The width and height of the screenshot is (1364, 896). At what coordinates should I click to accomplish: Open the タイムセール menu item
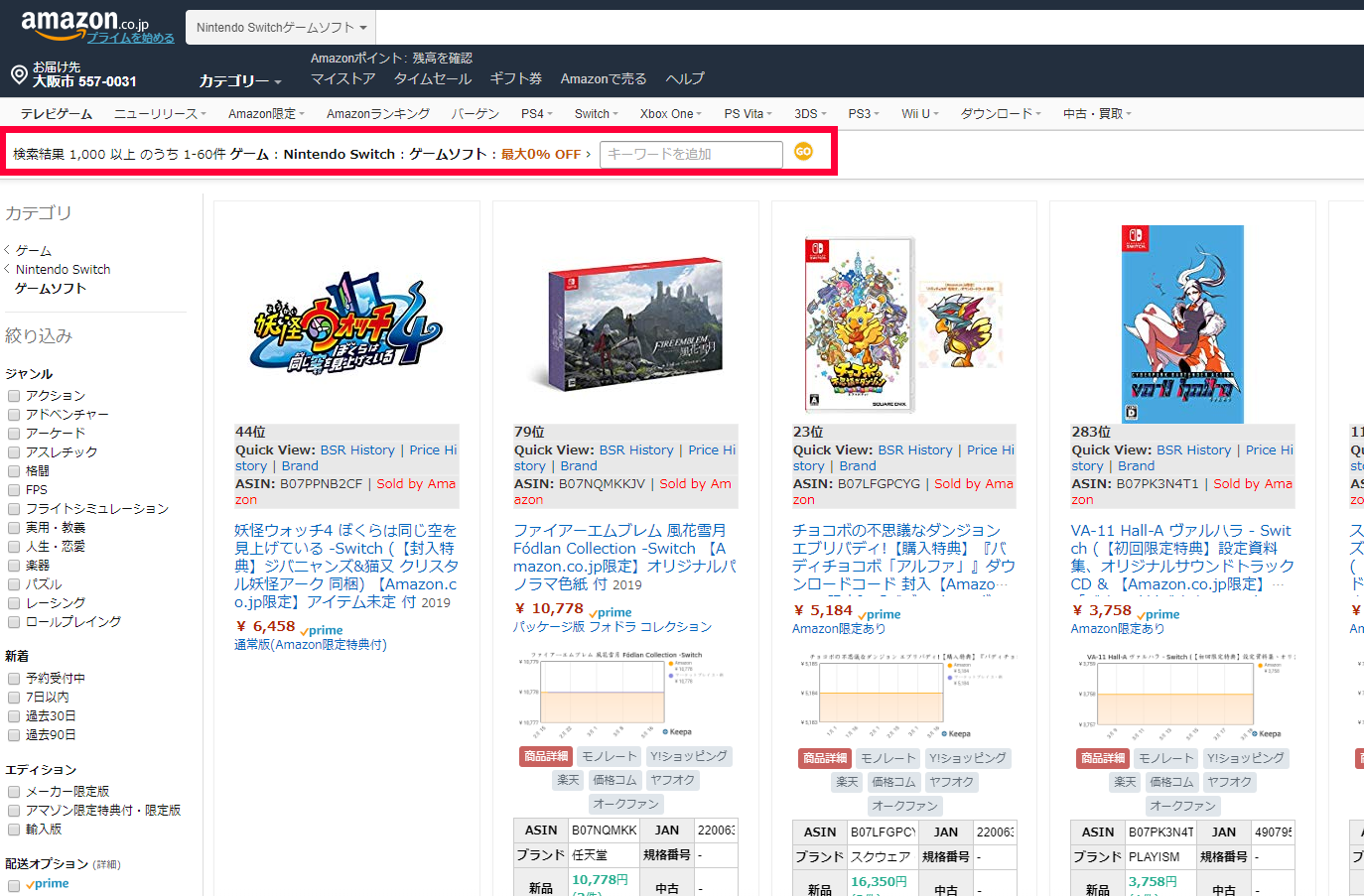click(x=433, y=78)
